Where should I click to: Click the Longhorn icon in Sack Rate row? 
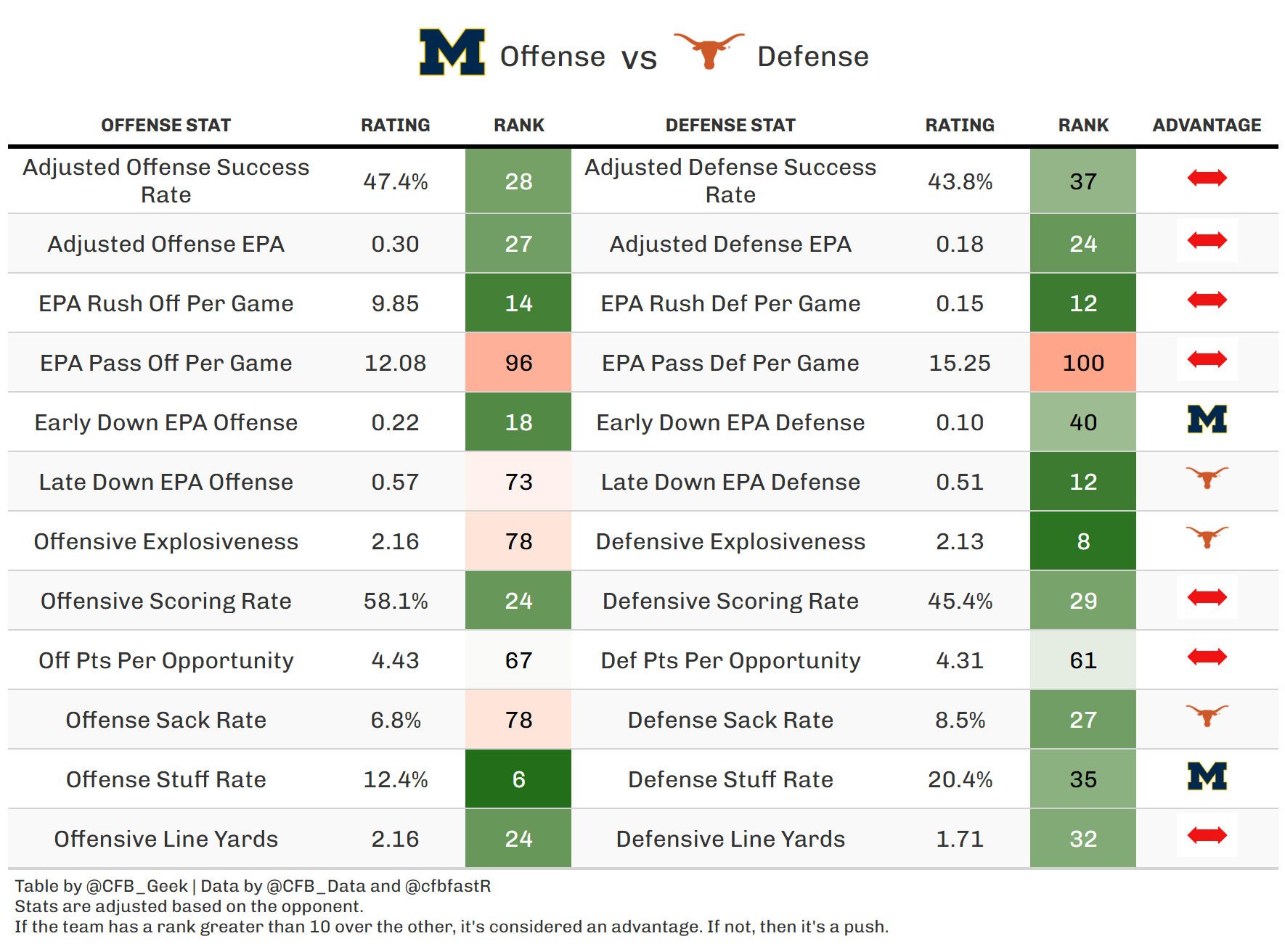click(1207, 716)
